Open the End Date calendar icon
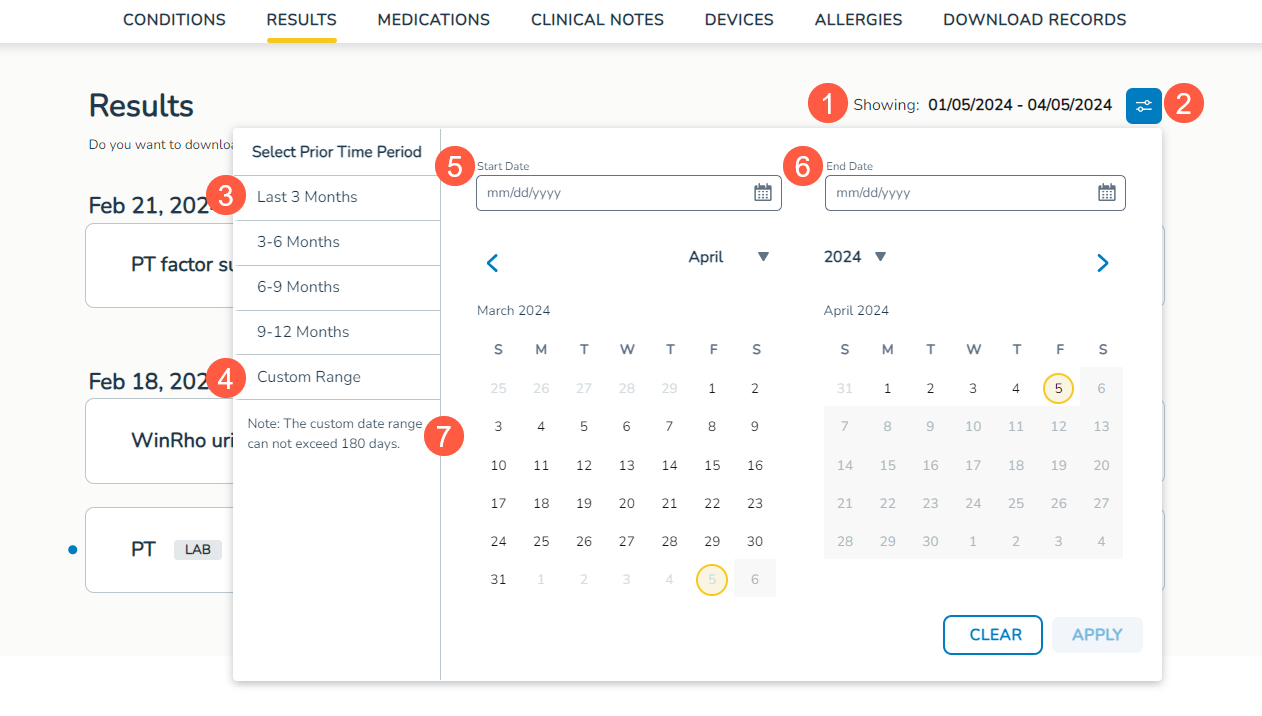The width and height of the screenshot is (1262, 716). coord(1106,193)
